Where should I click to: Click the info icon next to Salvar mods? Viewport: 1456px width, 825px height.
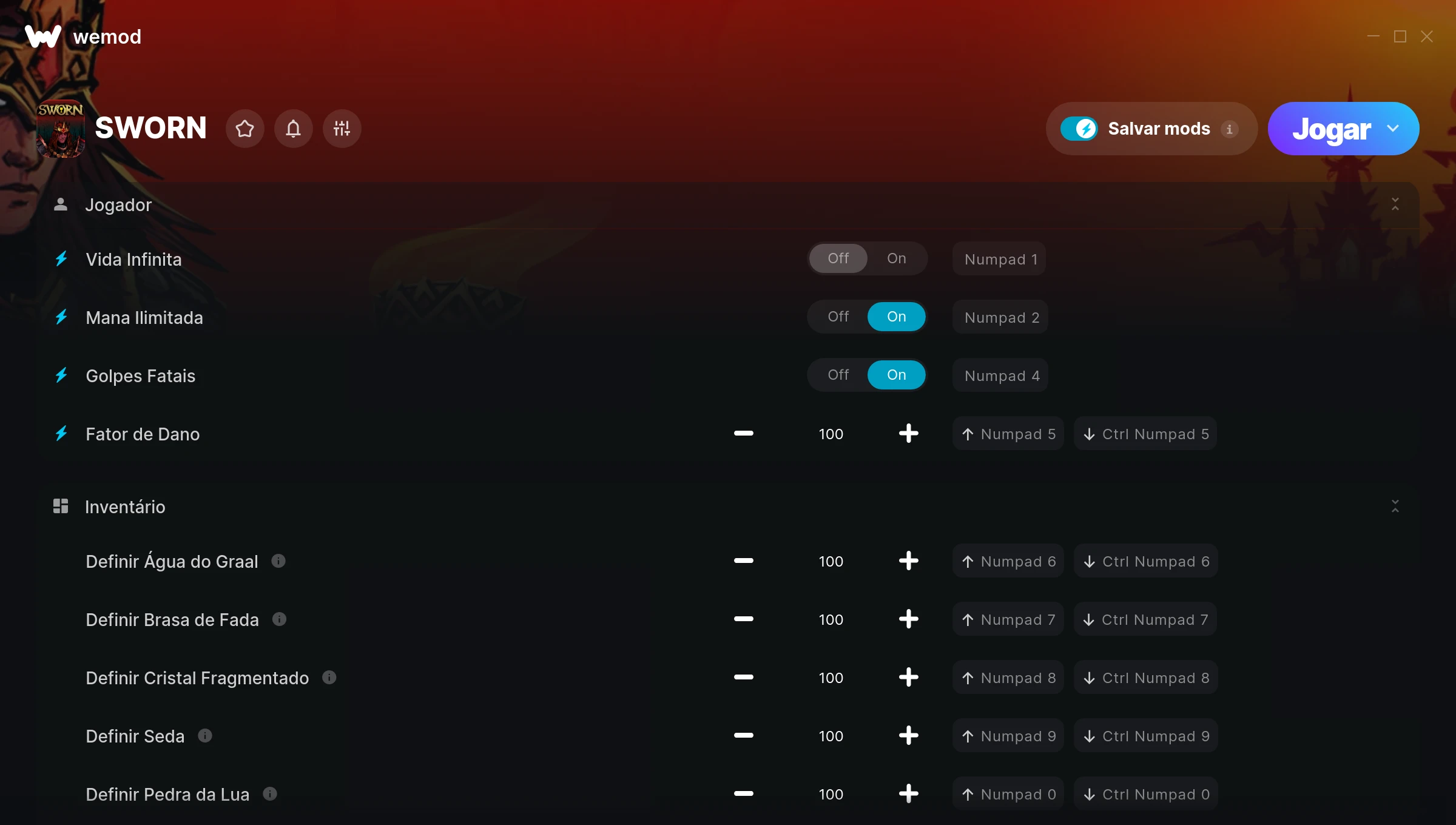pos(1230,129)
